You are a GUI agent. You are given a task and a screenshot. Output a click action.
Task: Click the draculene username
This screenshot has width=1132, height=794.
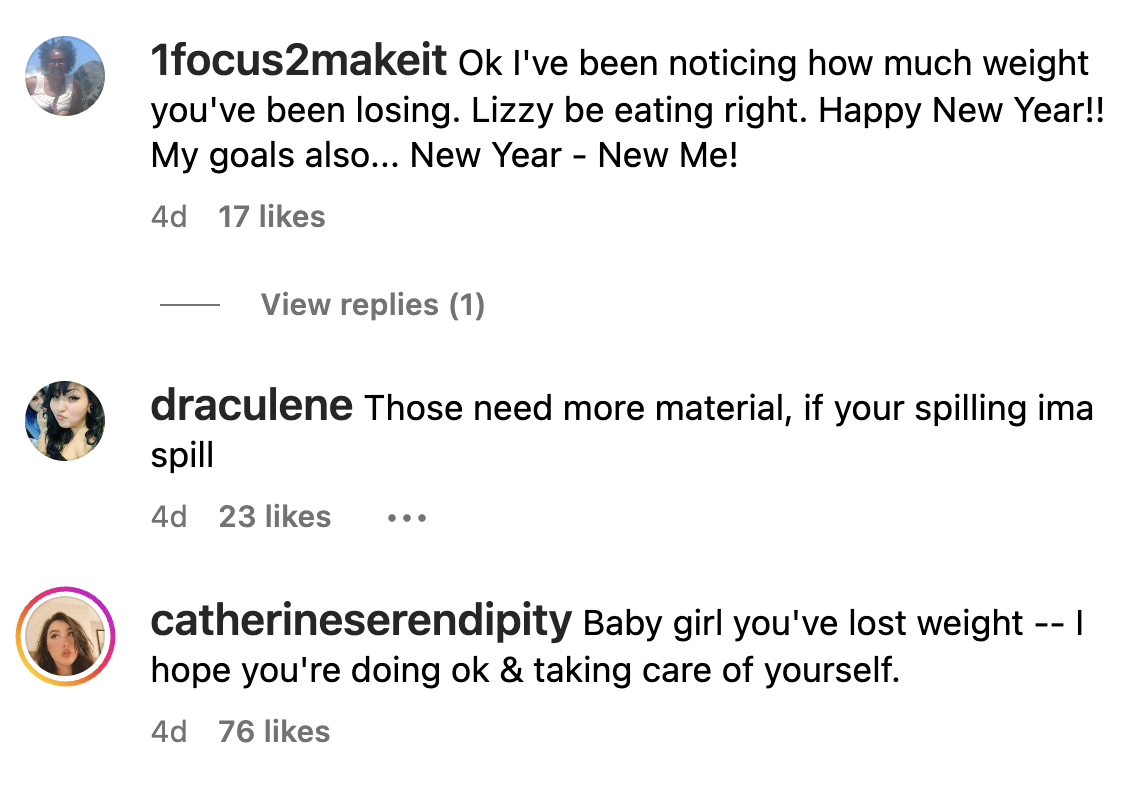coord(251,405)
